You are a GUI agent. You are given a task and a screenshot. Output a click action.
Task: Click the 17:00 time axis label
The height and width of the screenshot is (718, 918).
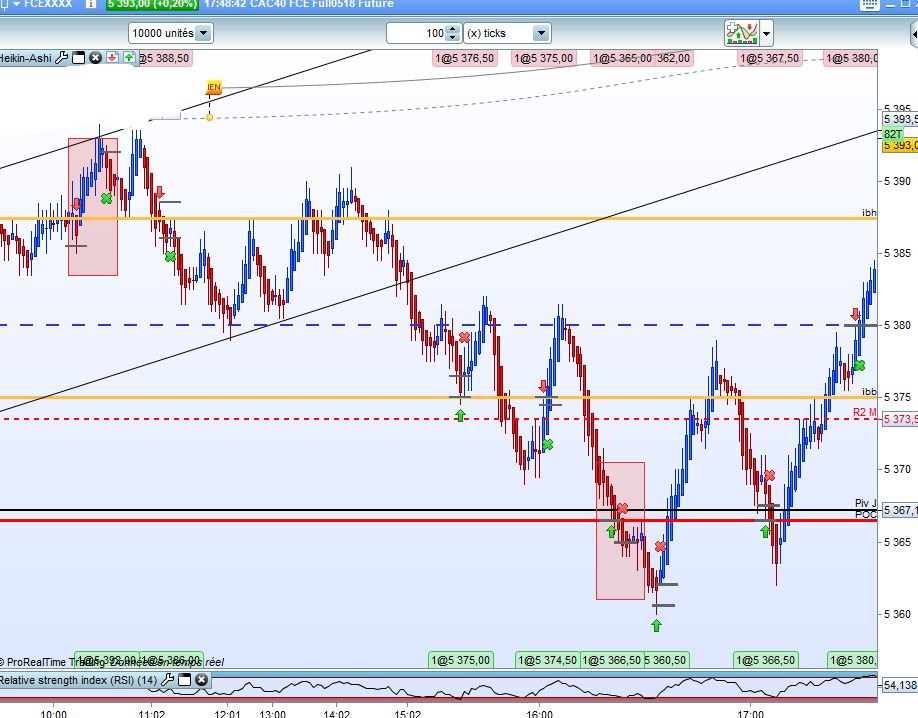click(750, 714)
